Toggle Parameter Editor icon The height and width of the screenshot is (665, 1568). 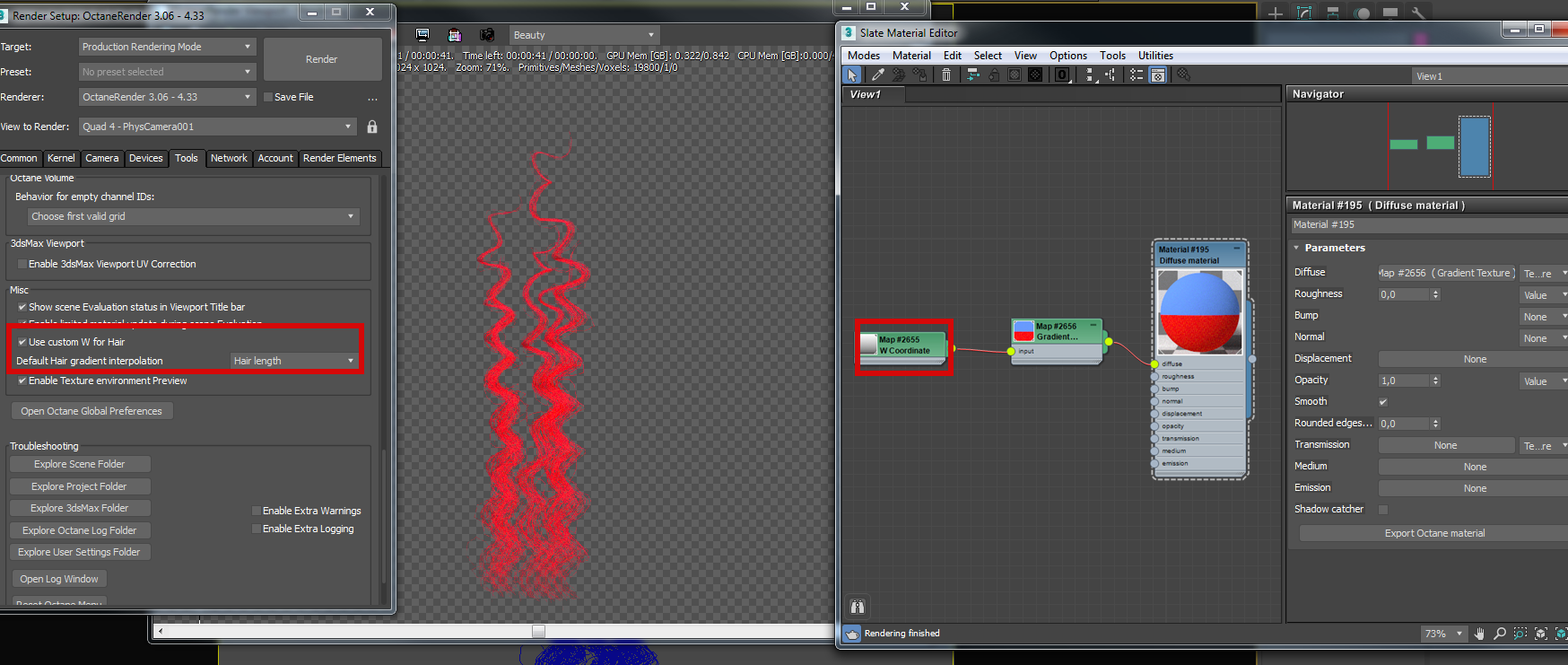coord(1158,75)
